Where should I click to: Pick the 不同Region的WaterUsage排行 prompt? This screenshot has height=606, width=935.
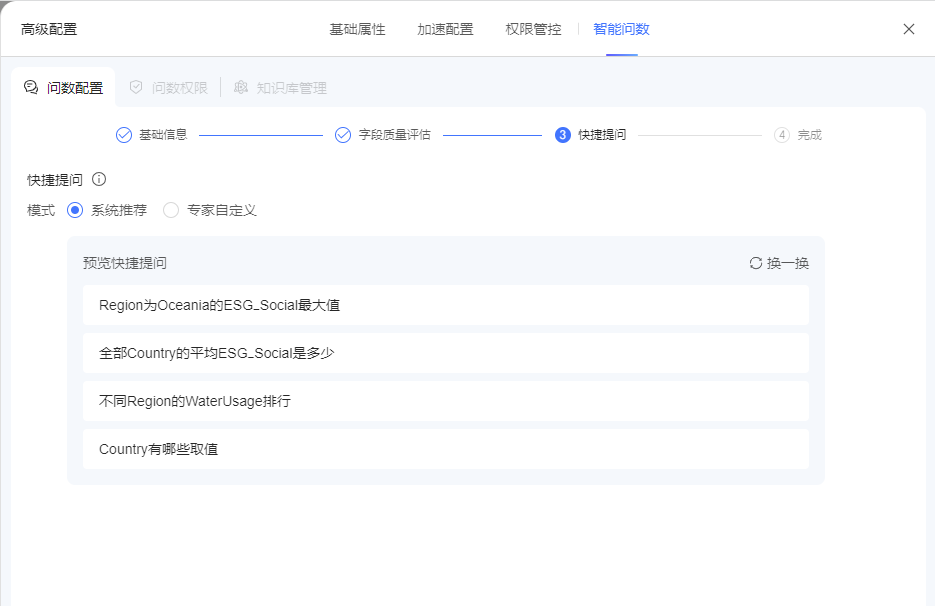pos(446,401)
